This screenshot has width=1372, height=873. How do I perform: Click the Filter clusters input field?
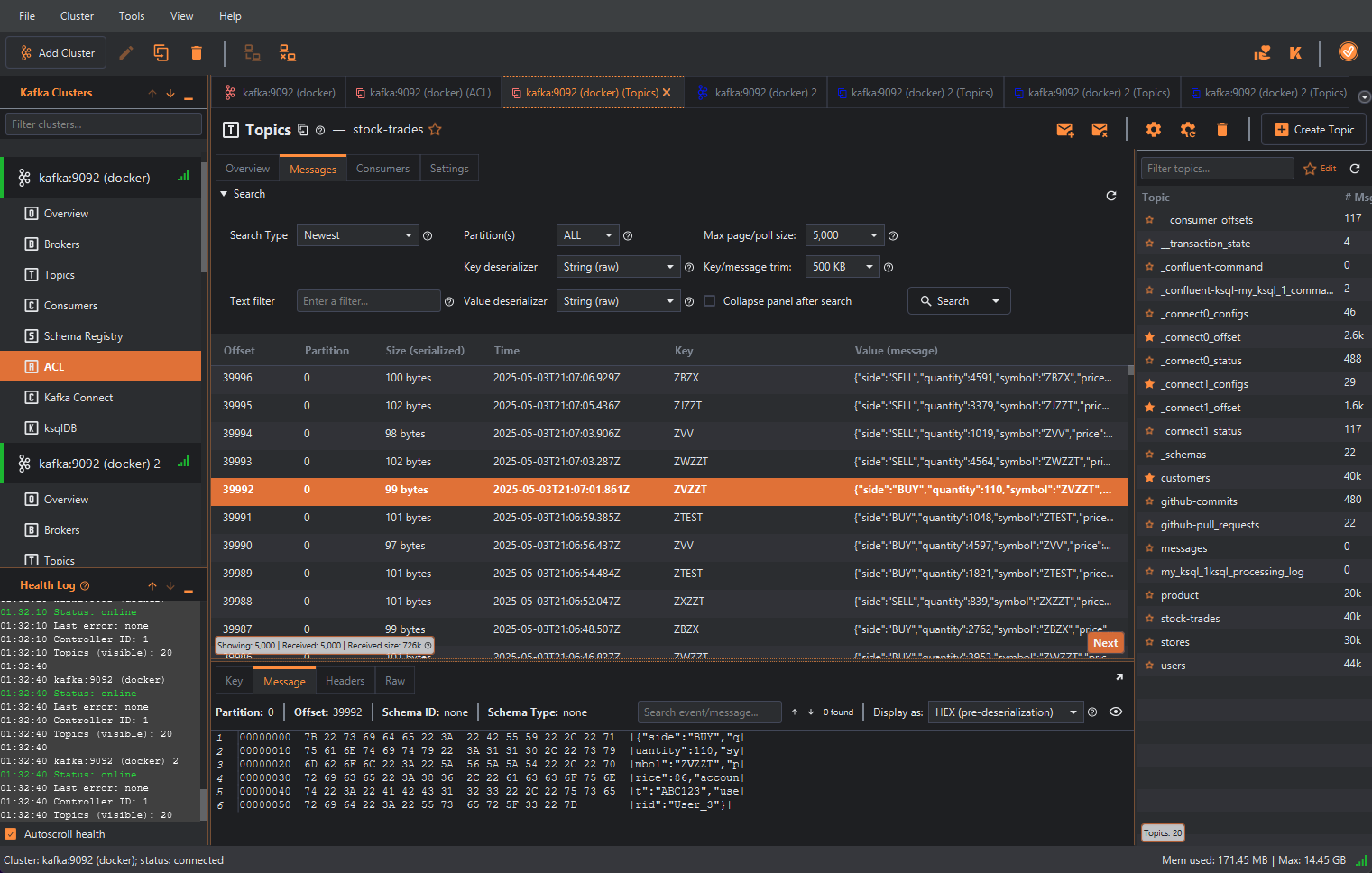pyautogui.click(x=104, y=124)
